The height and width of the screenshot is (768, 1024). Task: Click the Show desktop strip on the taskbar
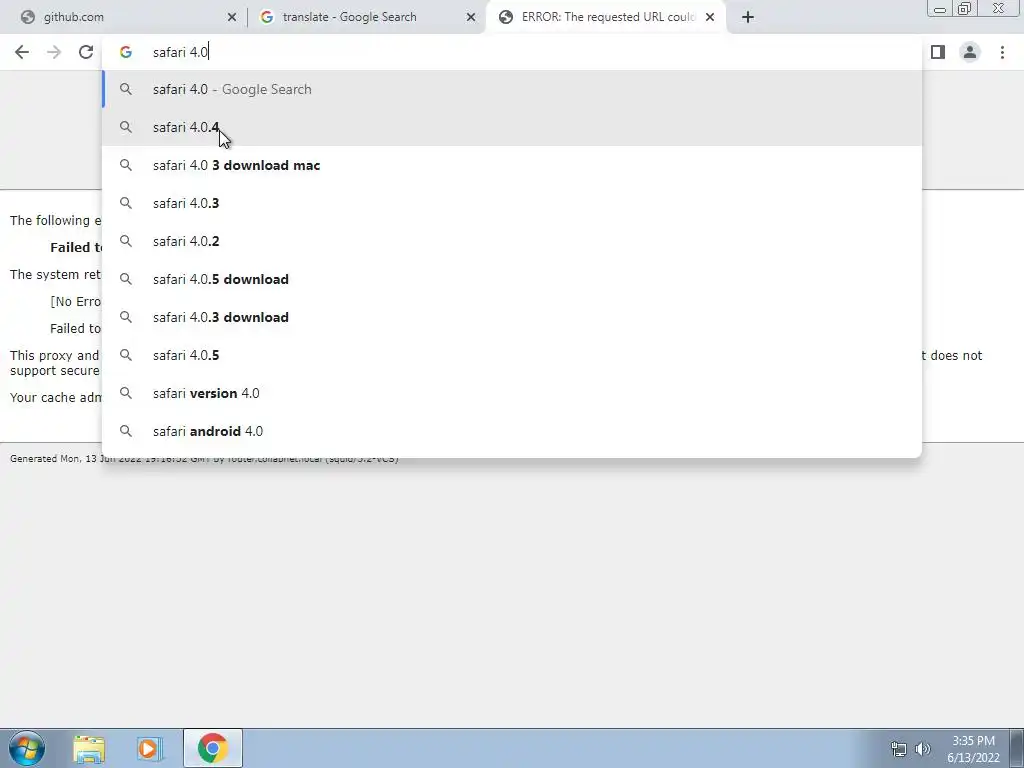(x=1017, y=748)
